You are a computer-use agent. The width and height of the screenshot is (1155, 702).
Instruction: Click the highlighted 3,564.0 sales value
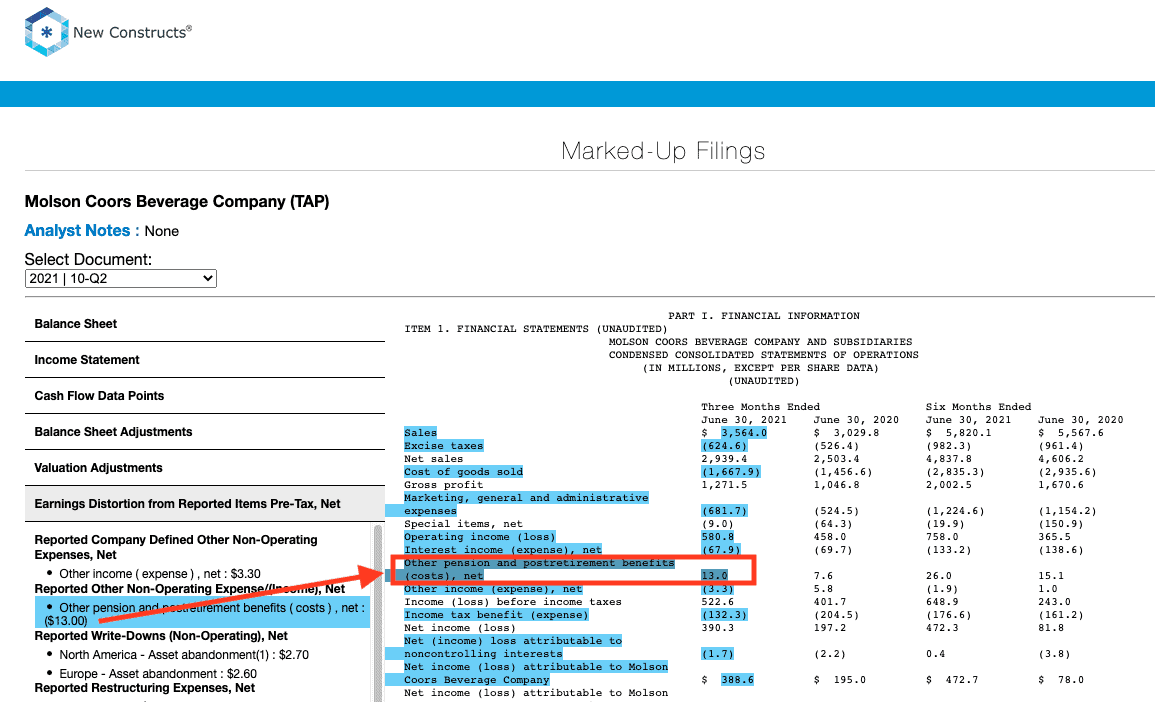(744, 433)
